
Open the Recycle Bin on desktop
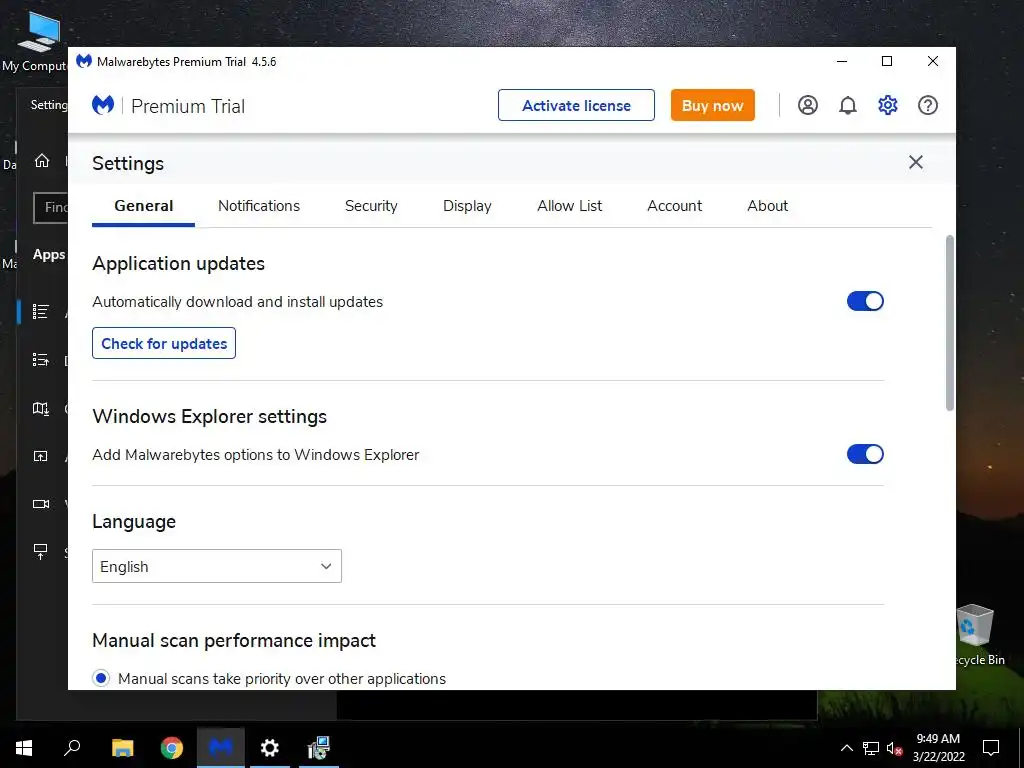coord(978,635)
